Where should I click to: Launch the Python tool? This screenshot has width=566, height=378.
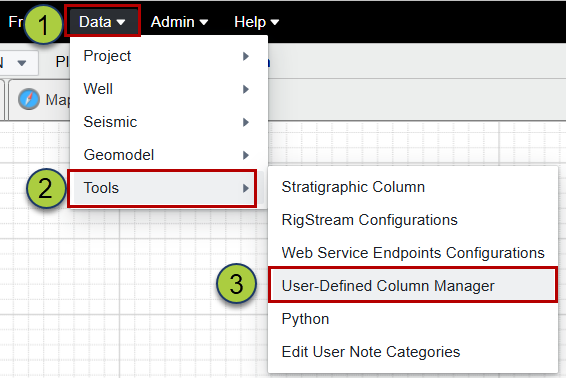(x=413, y=319)
